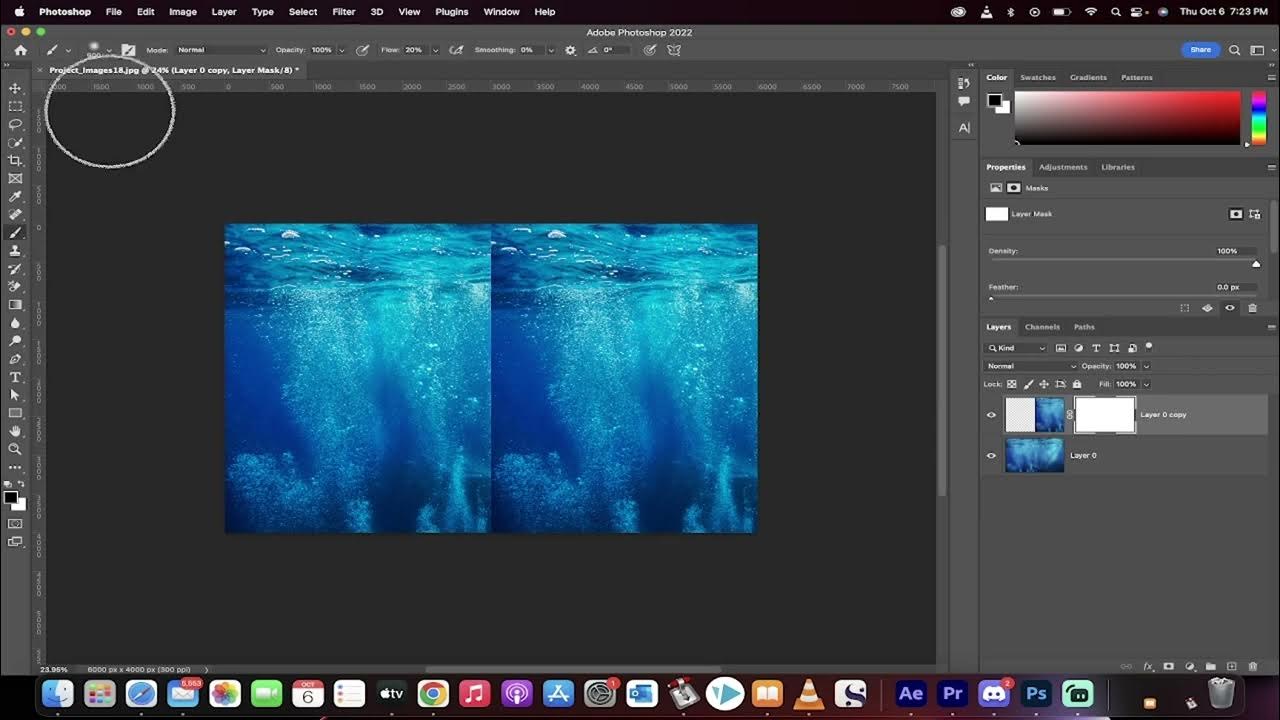The height and width of the screenshot is (720, 1280).
Task: Select the Hand tool
Action: click(15, 431)
